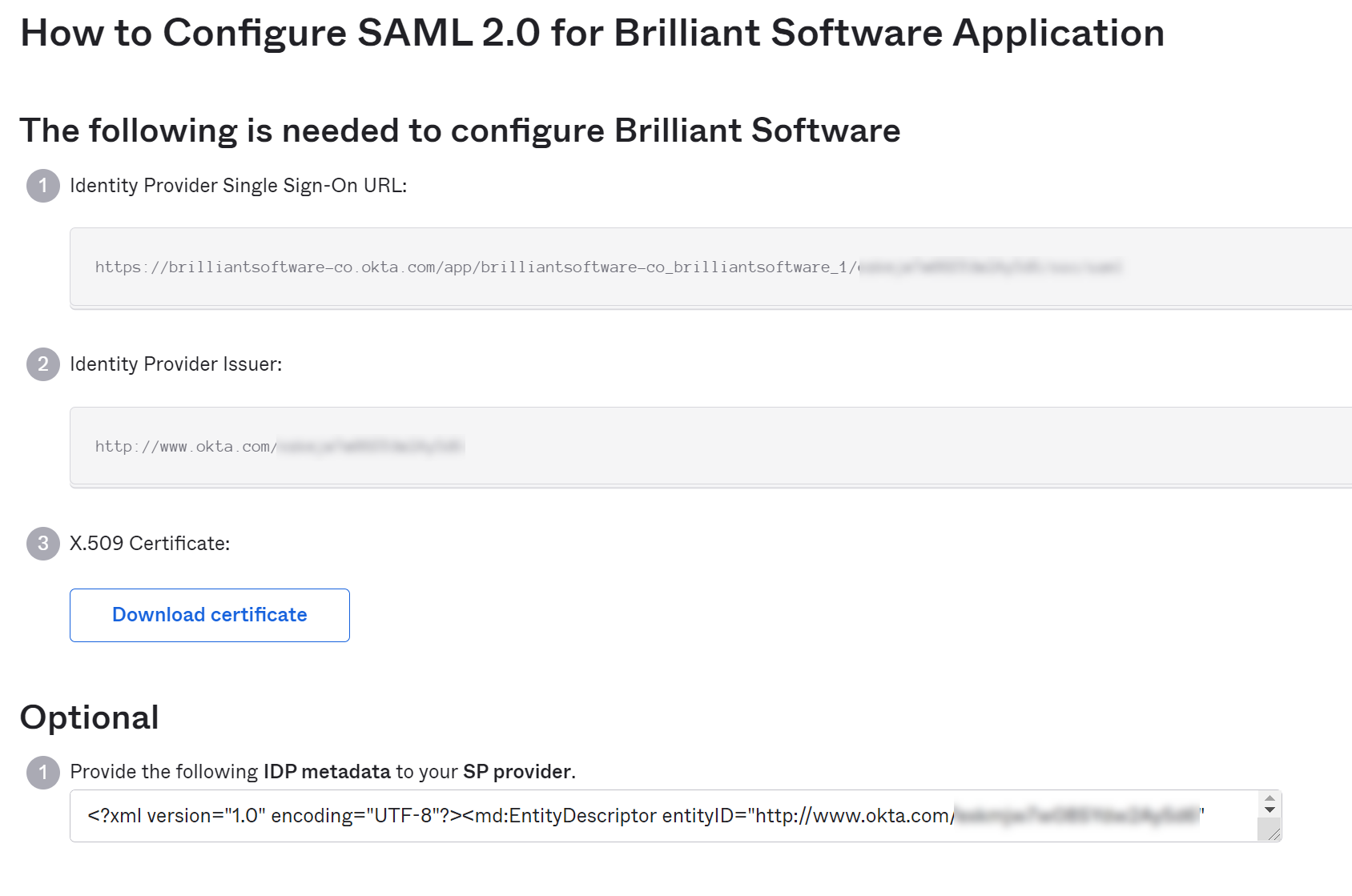This screenshot has height=896, width=1352.
Task: Click the step 1 badge under Optional
Action: [x=43, y=773]
